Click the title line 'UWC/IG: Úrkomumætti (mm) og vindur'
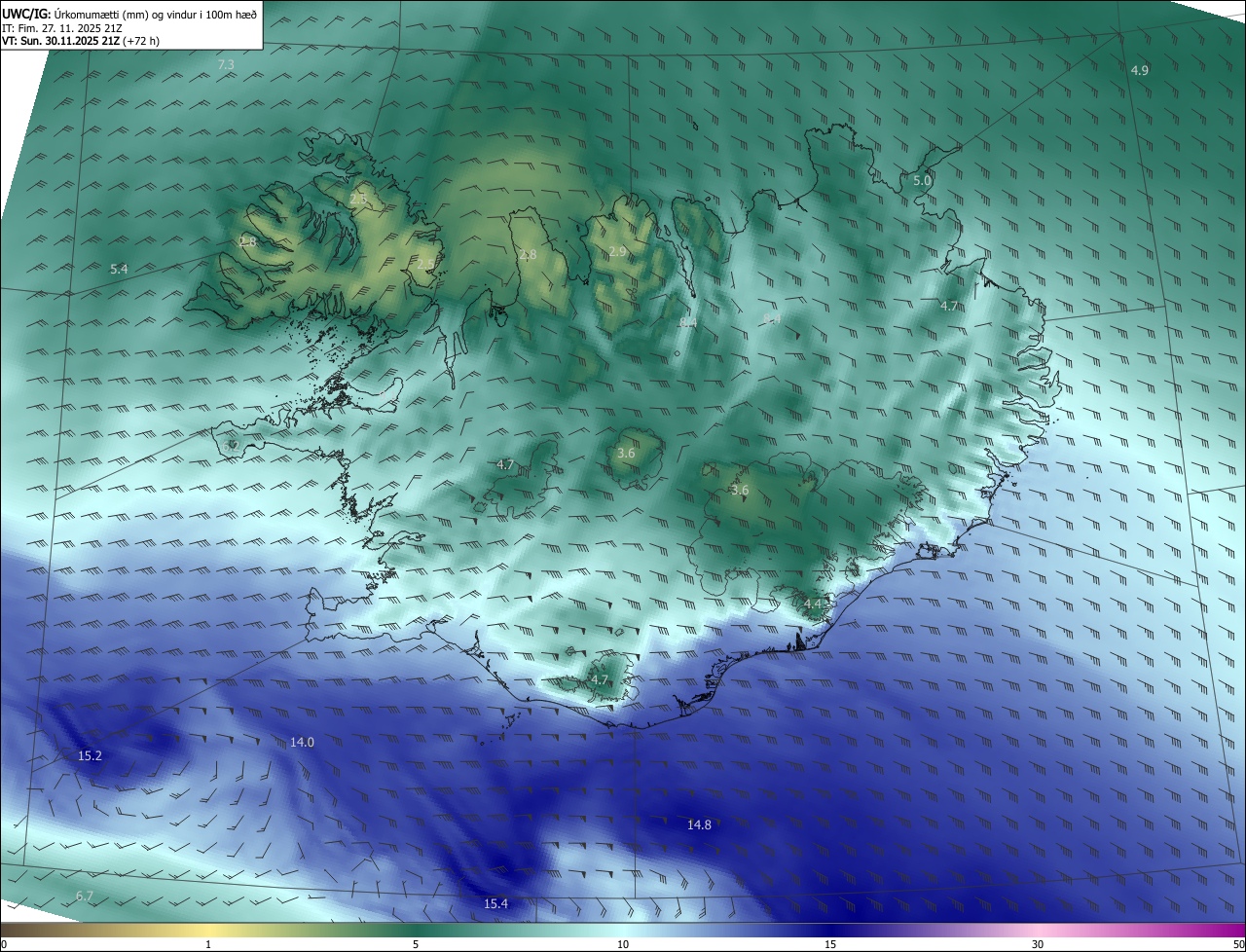The height and width of the screenshot is (952, 1246). (129, 14)
